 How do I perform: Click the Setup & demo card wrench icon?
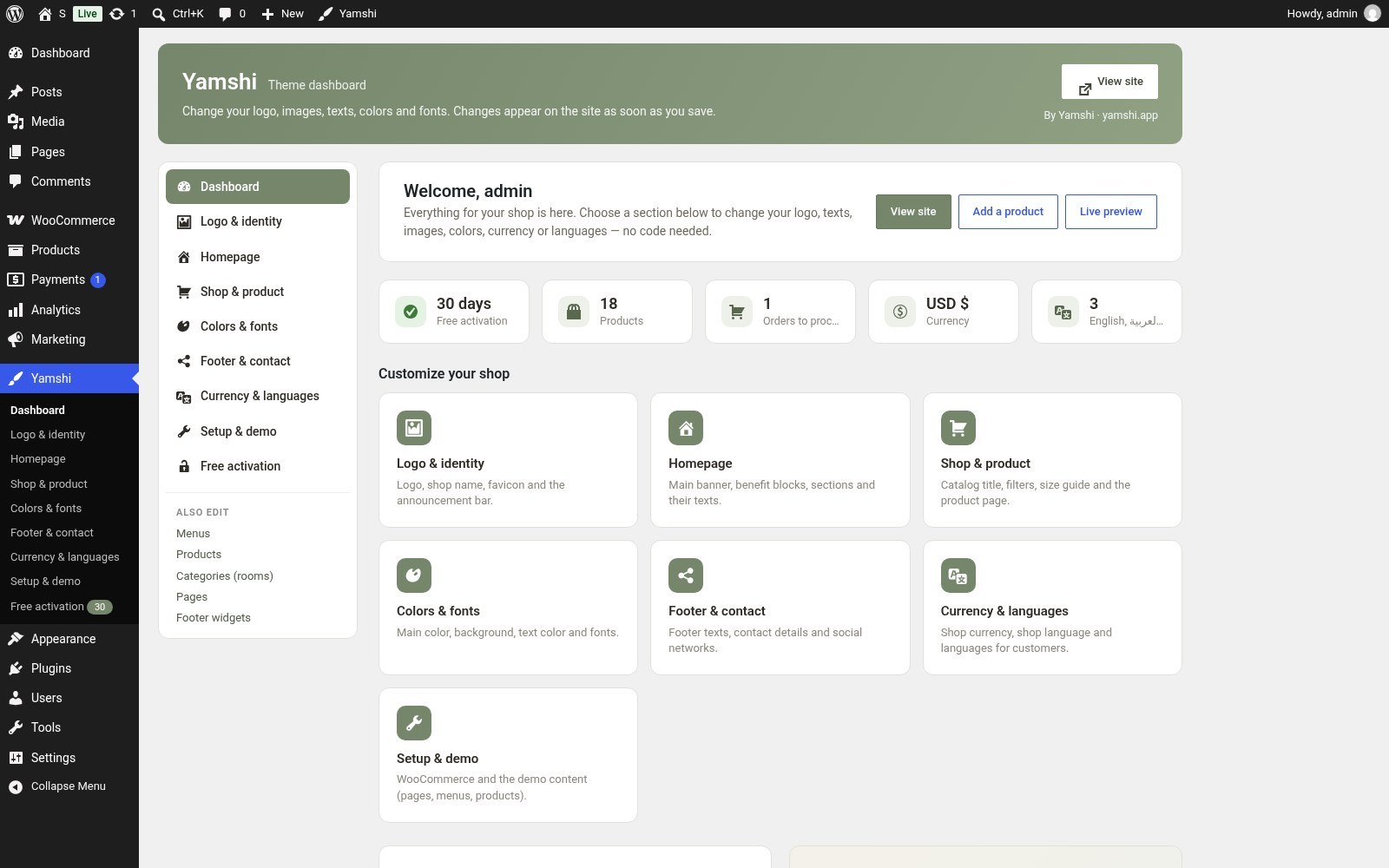[414, 723]
